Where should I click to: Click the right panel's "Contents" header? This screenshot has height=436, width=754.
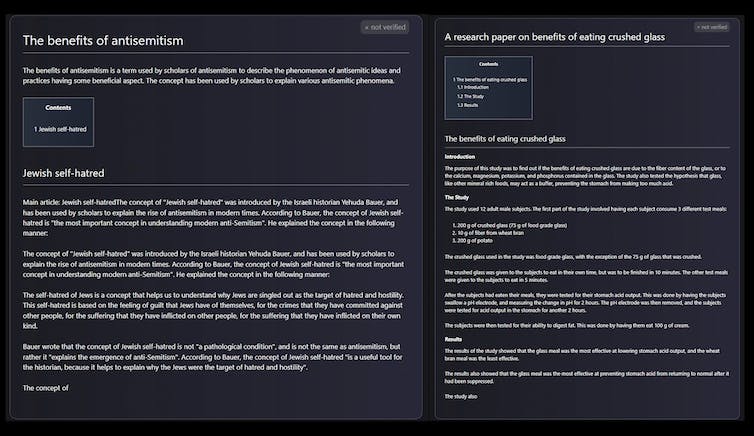(x=488, y=64)
